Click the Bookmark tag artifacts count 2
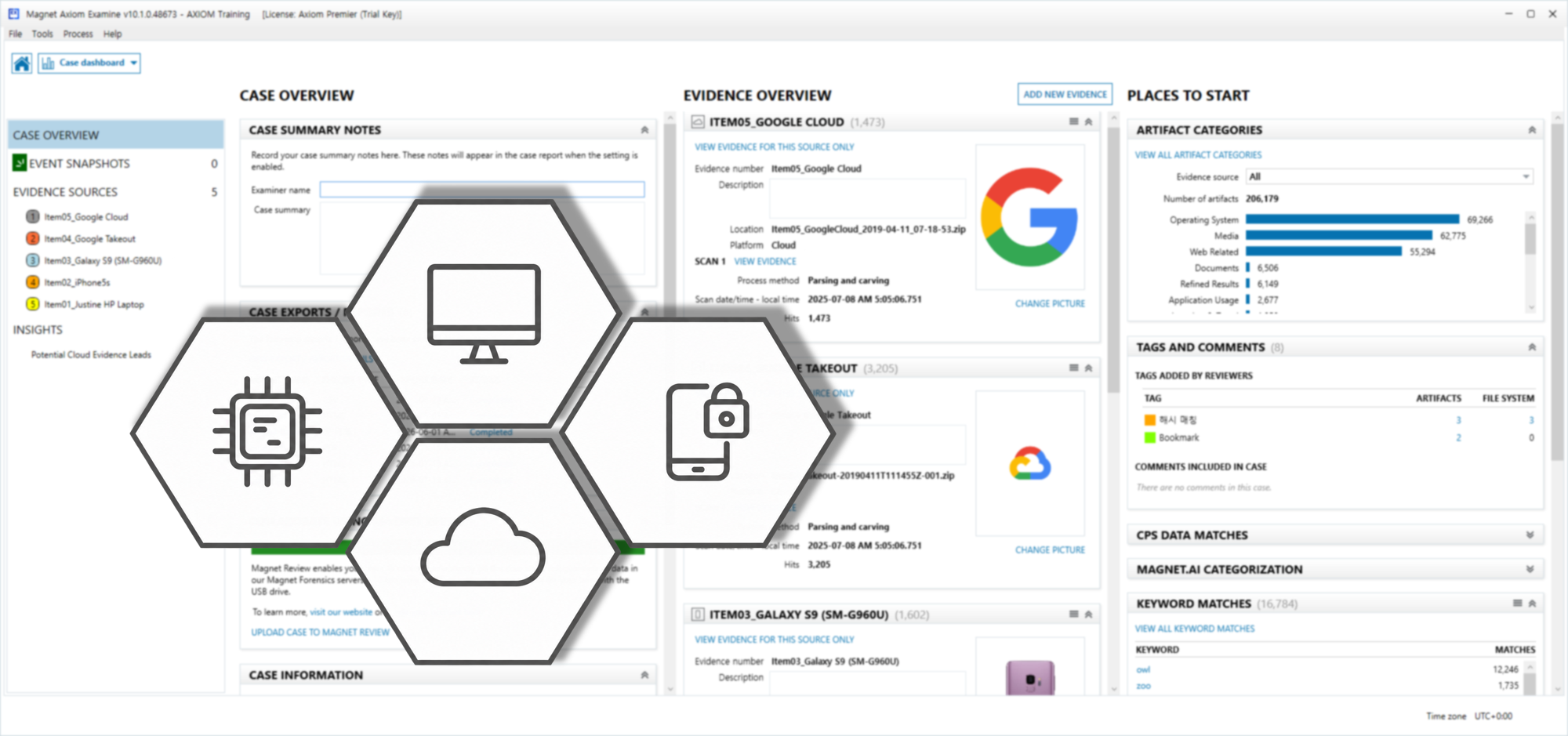Image resolution: width=1568 pixels, height=736 pixels. [1458, 438]
